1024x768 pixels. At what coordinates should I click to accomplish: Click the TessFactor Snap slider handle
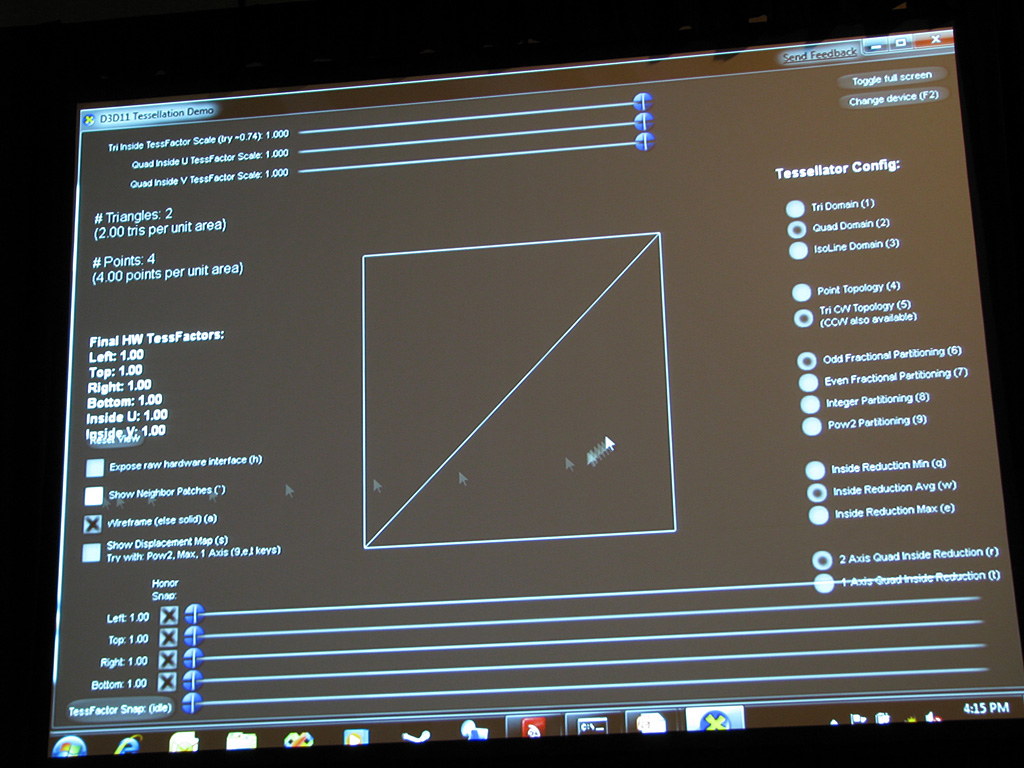191,703
